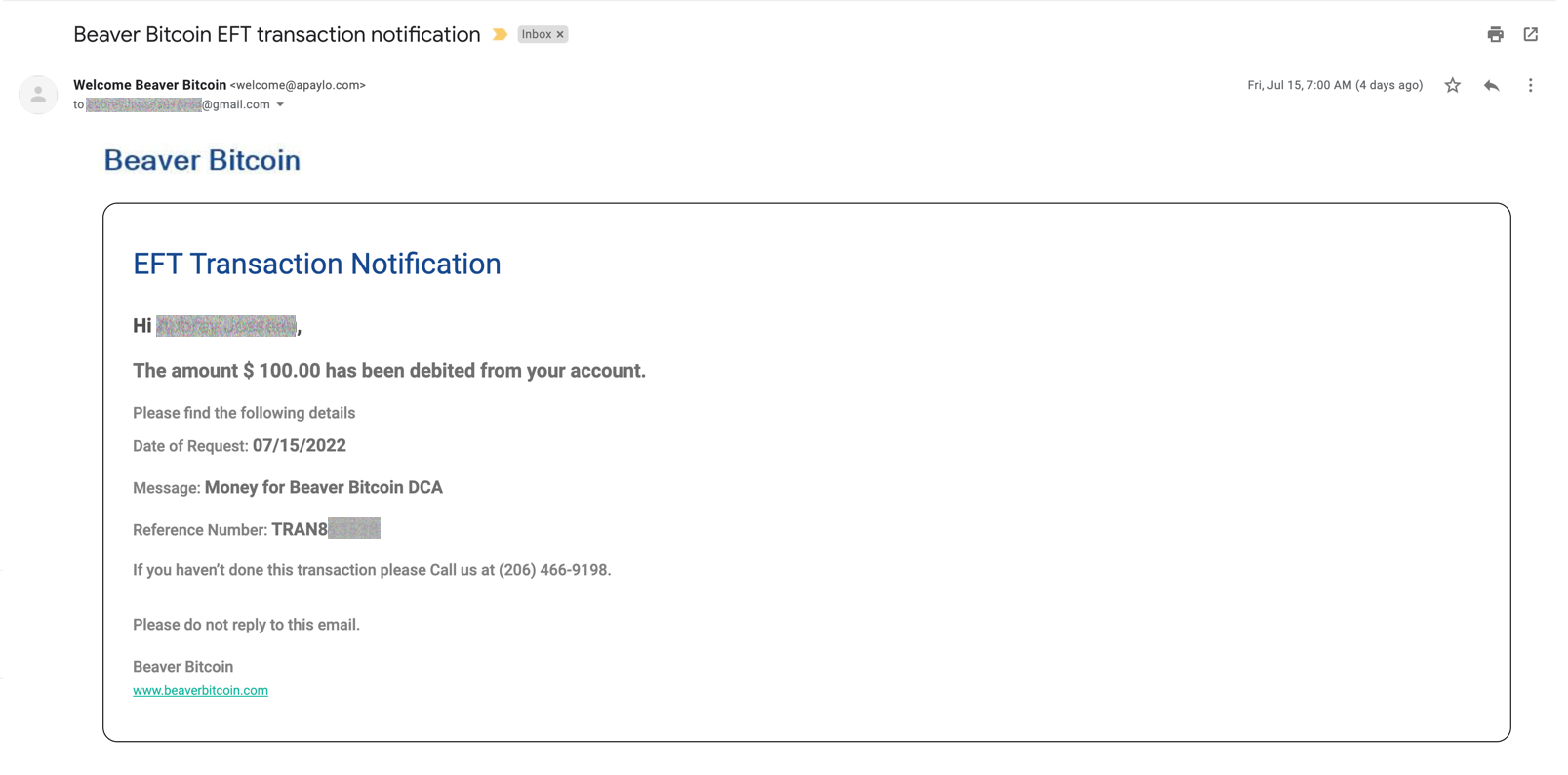Click 'Please do not reply to this email'

246,625
